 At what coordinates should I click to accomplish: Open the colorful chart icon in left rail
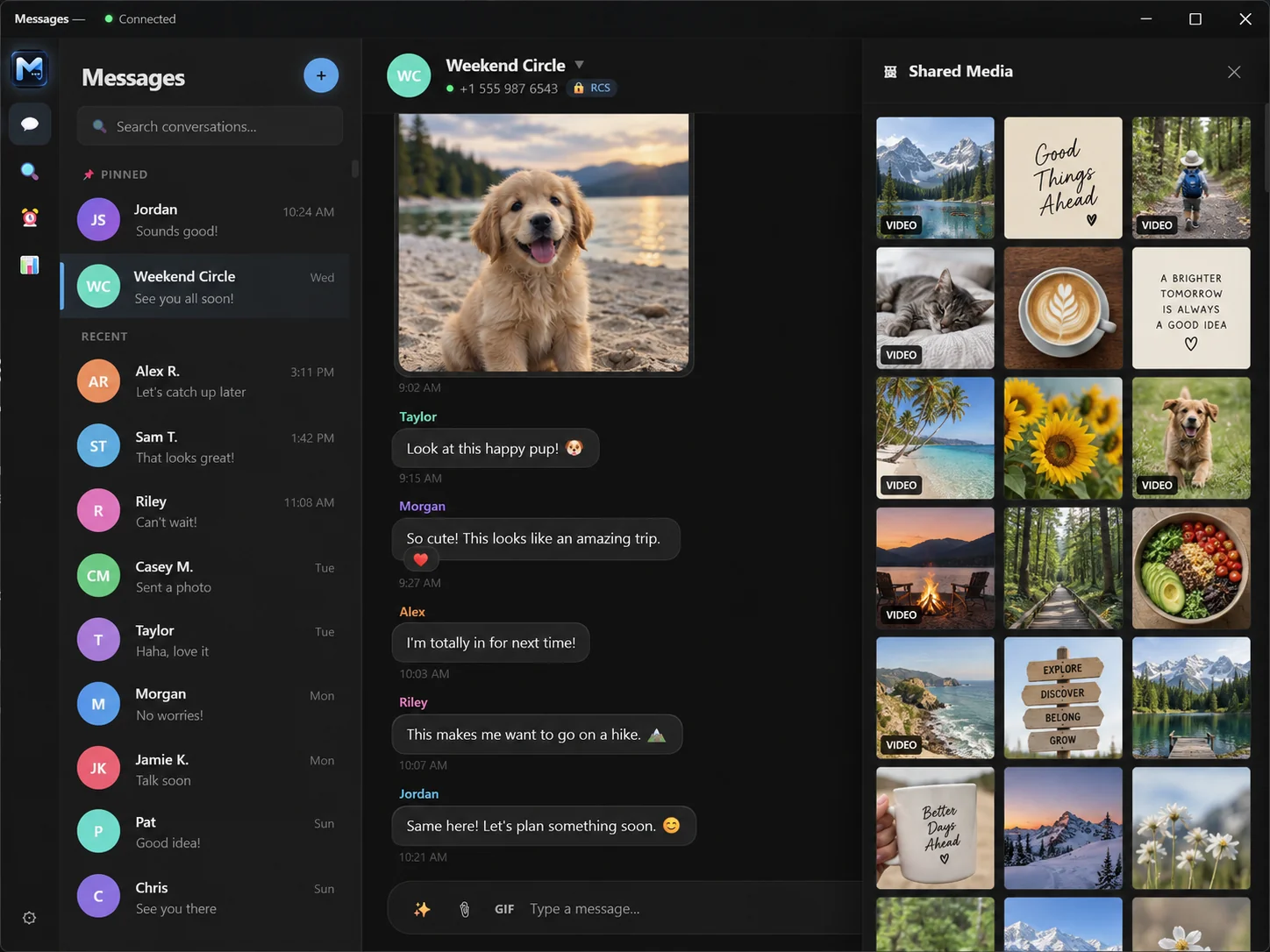click(x=30, y=265)
